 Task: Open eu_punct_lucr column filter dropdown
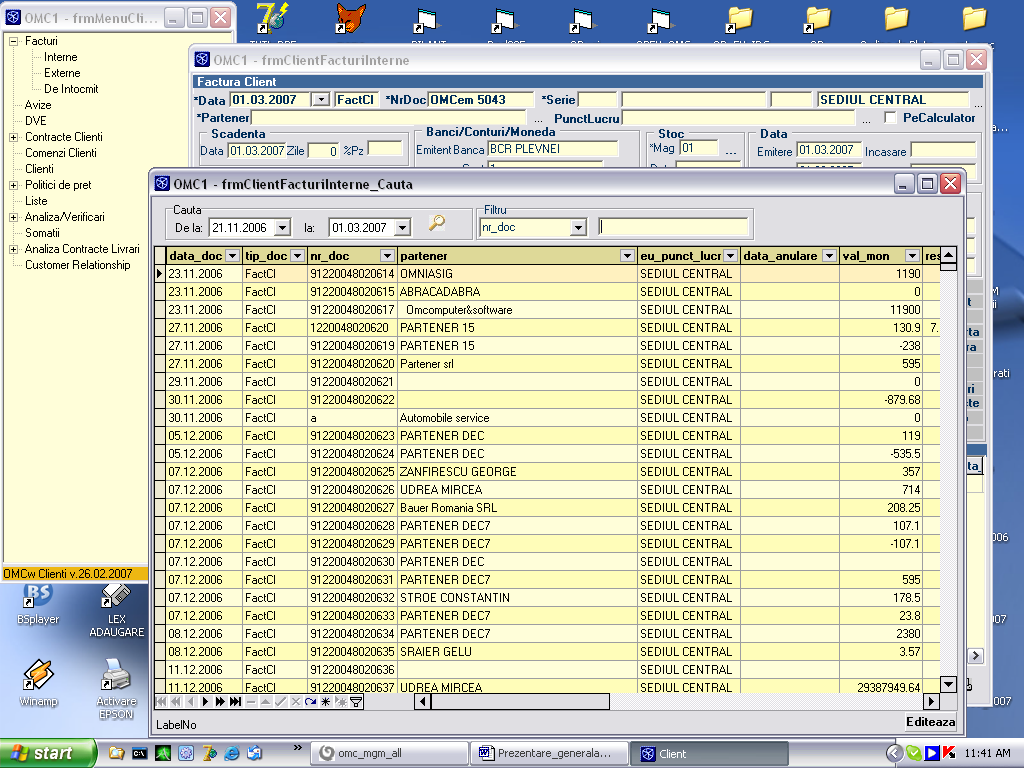(731, 256)
